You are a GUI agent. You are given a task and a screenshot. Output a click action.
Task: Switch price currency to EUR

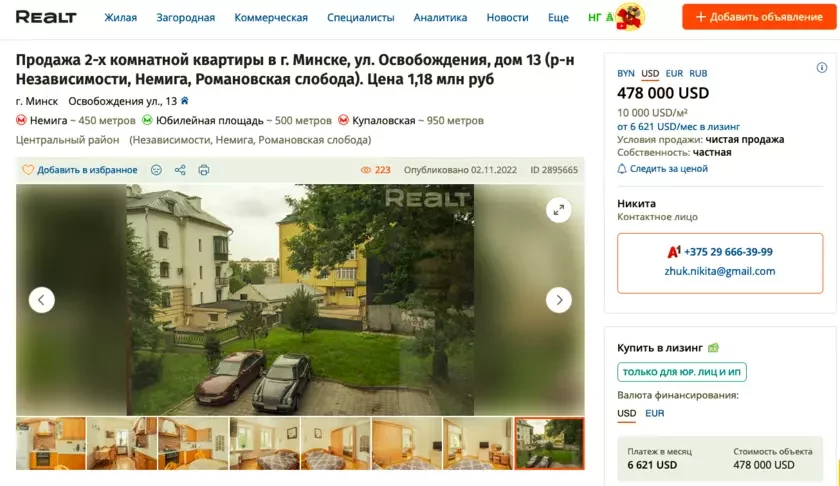(674, 73)
